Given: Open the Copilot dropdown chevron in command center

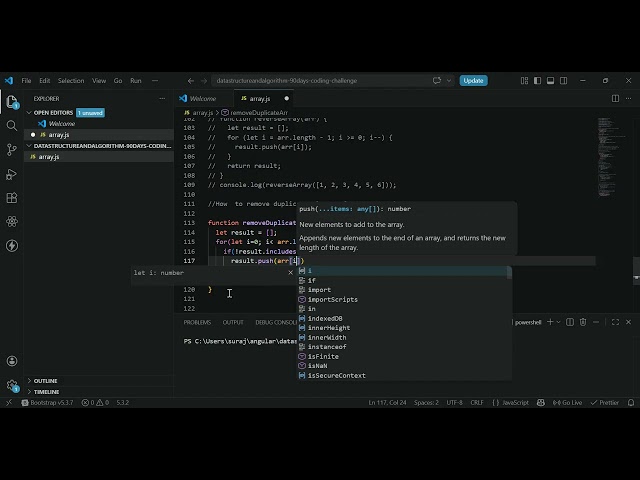Looking at the screenshot, I should [x=449, y=80].
